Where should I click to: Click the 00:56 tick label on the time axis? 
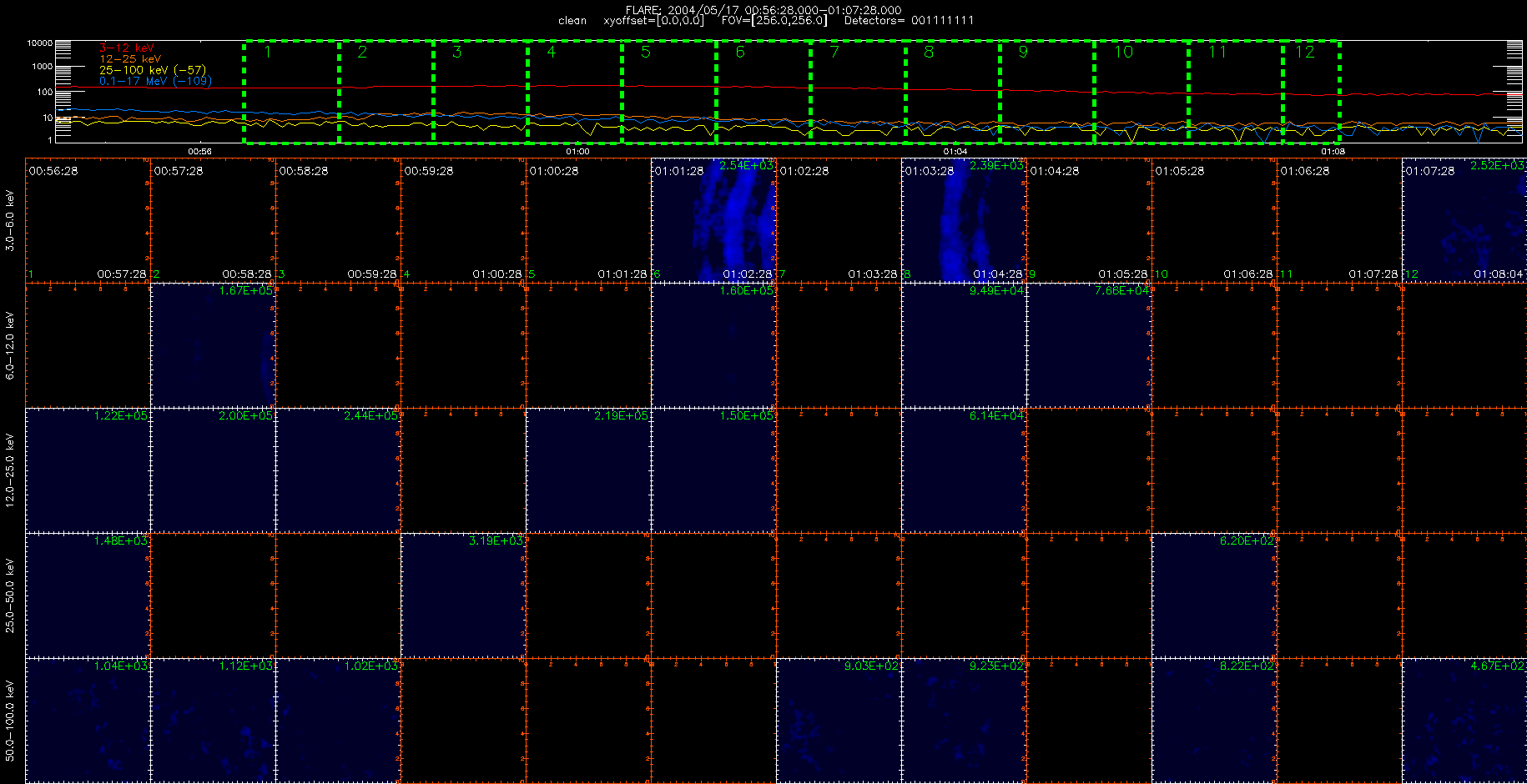point(199,152)
